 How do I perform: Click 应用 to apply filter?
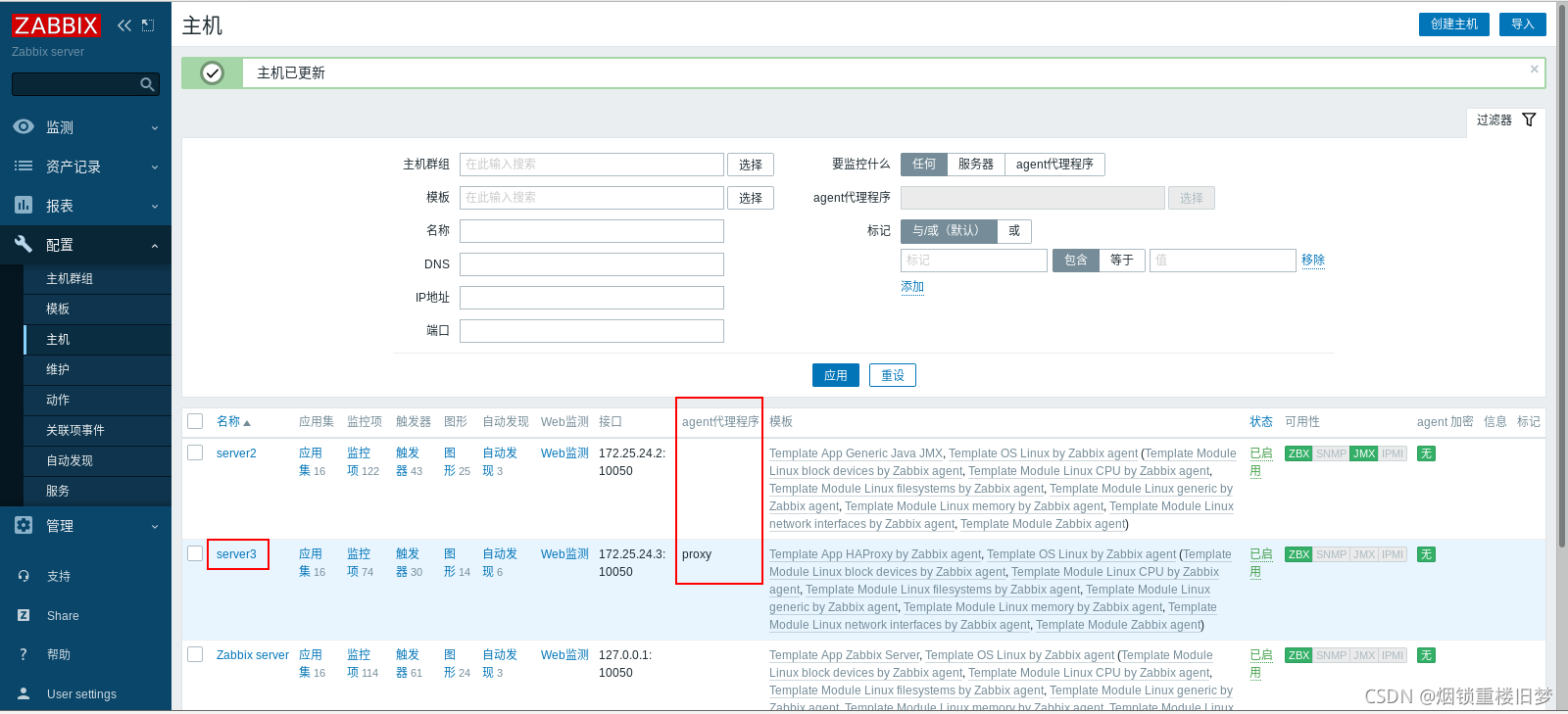(836, 375)
